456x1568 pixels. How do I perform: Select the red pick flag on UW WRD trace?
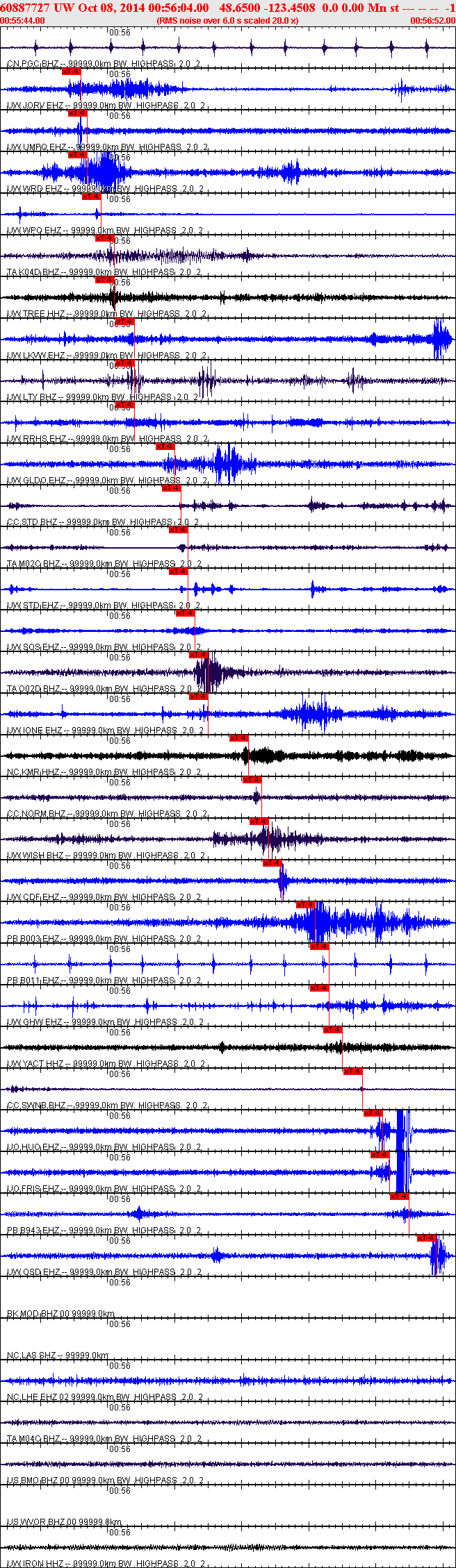(x=78, y=155)
